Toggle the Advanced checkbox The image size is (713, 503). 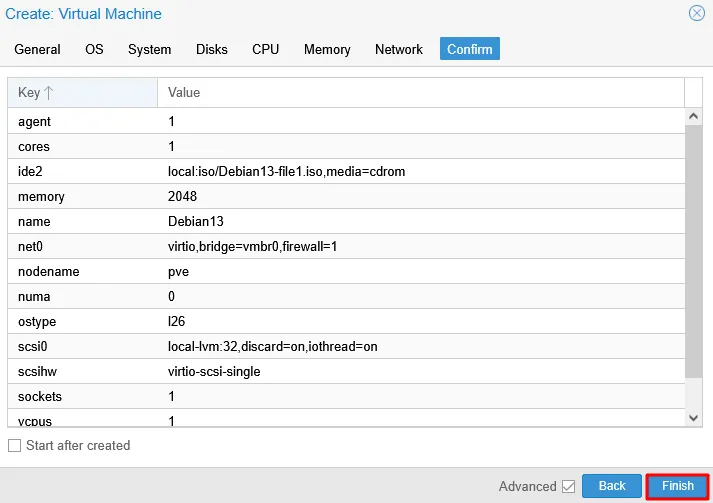point(568,486)
